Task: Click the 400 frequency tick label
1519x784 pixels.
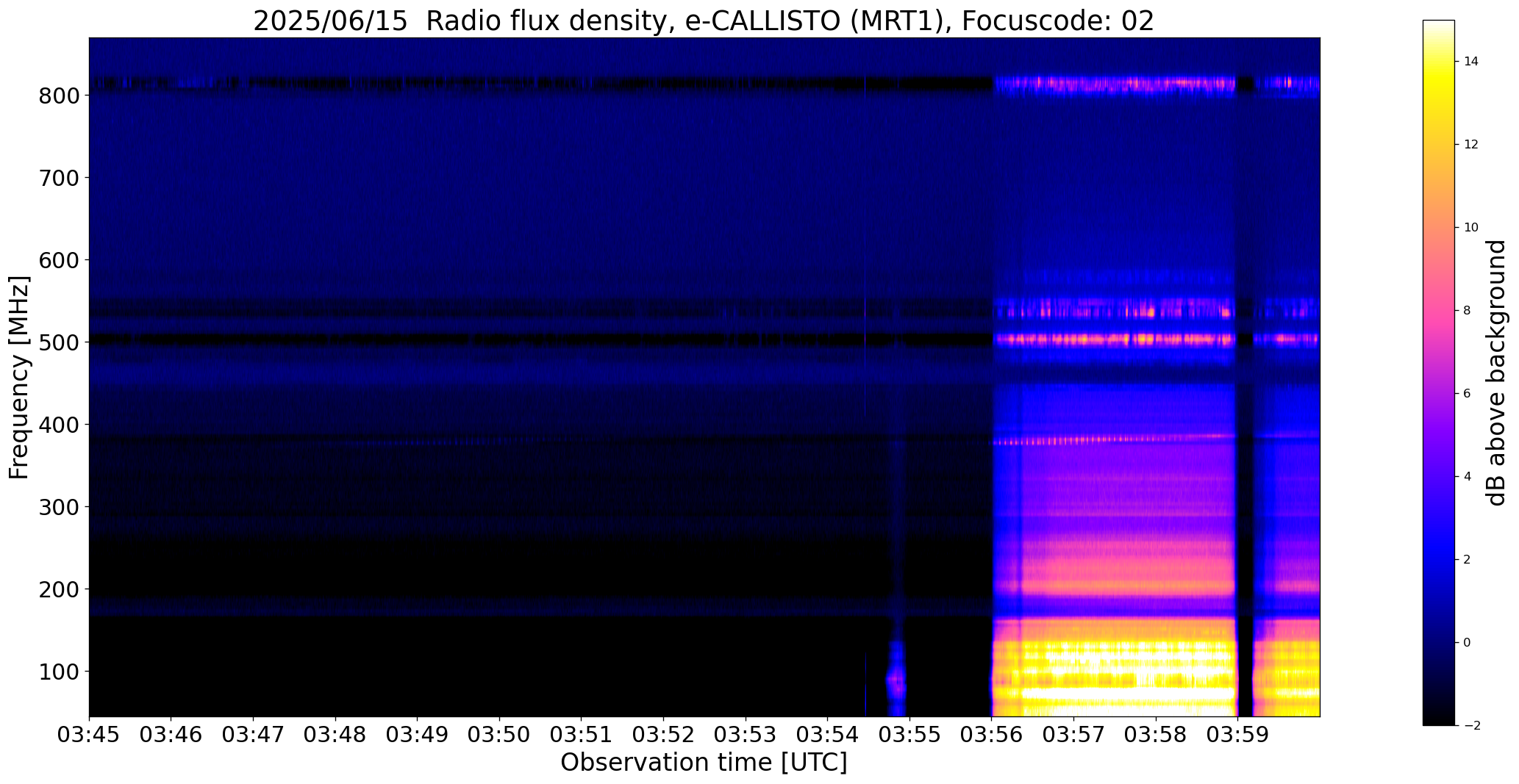Action: [x=57, y=425]
